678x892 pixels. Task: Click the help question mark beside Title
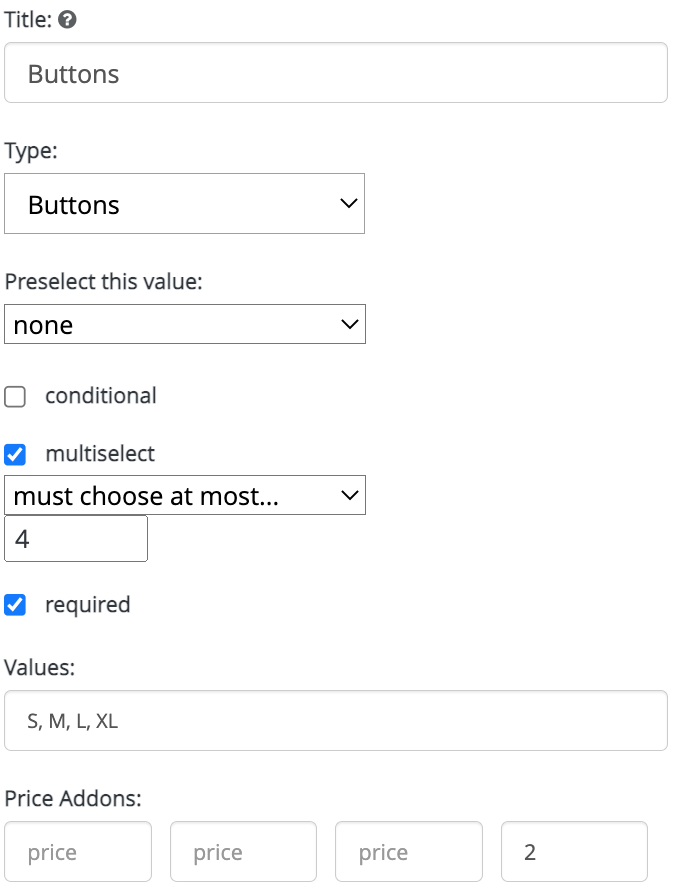pos(67,20)
